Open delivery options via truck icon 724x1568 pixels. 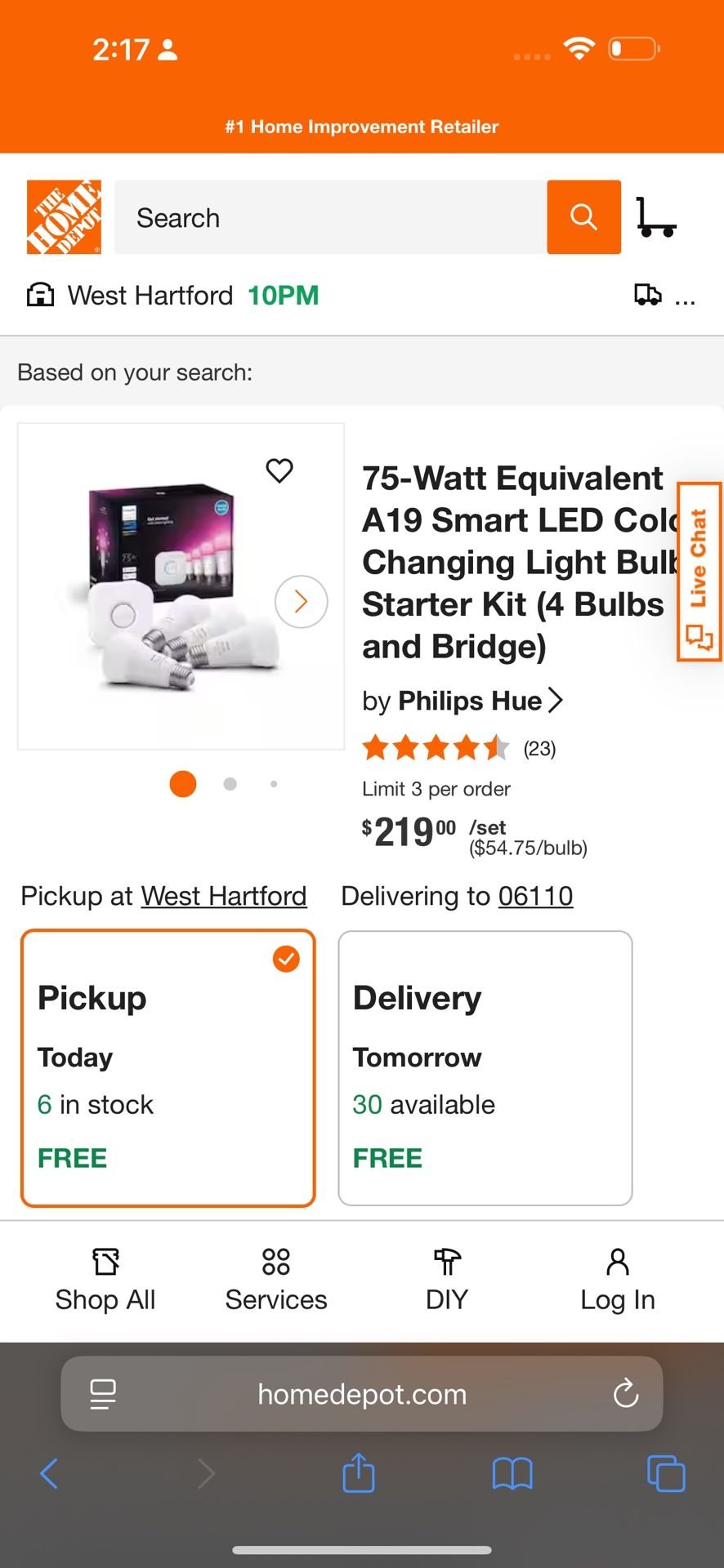(x=648, y=296)
